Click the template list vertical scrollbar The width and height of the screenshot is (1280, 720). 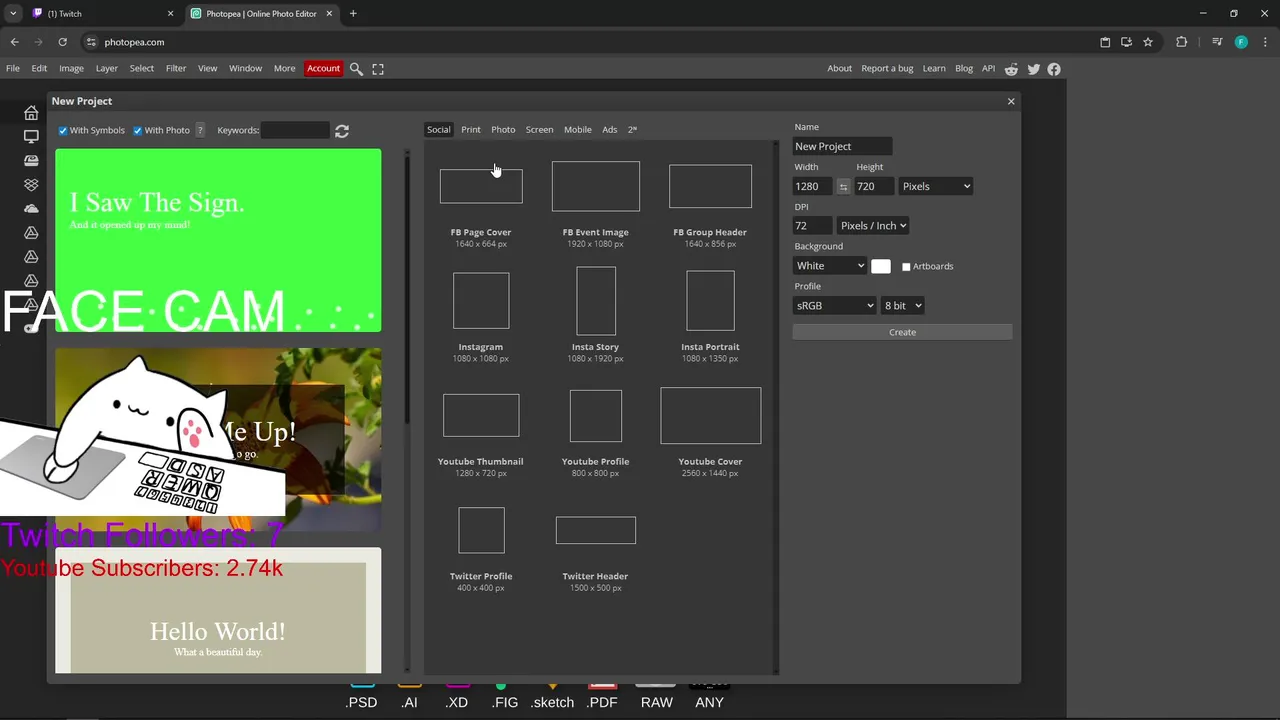[x=407, y=290]
